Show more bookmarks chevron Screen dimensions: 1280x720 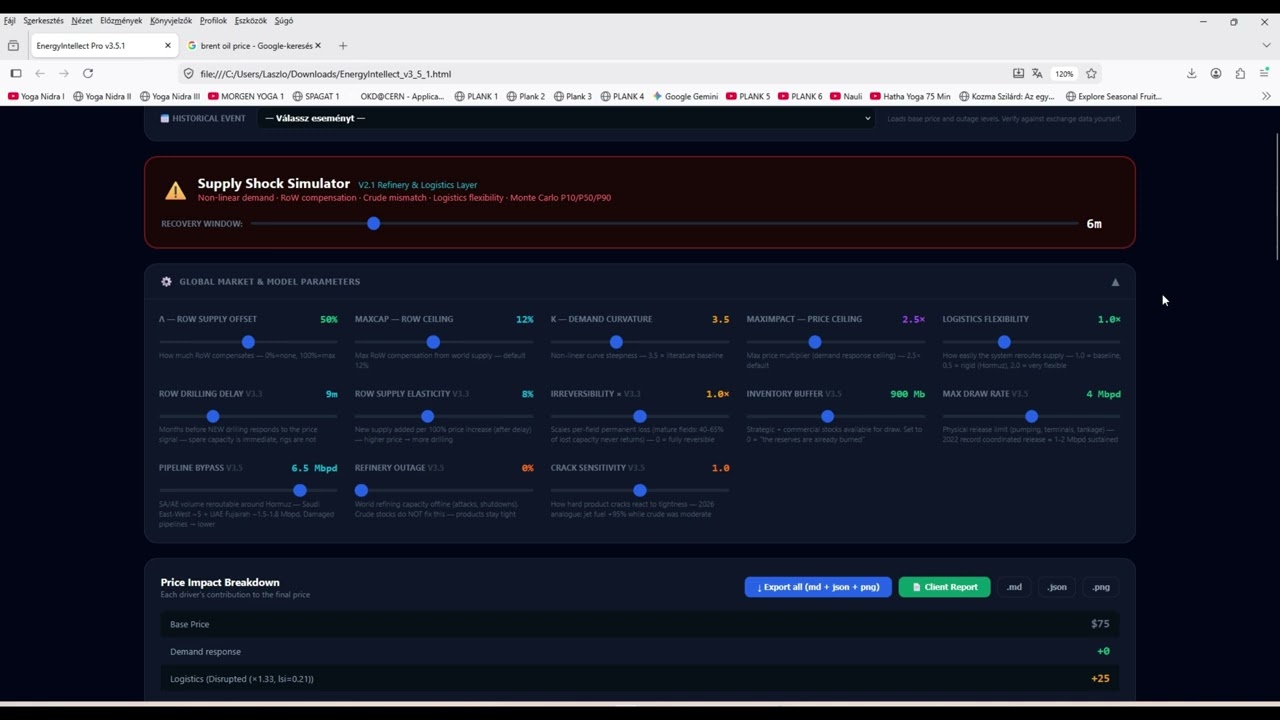[x=1266, y=96]
